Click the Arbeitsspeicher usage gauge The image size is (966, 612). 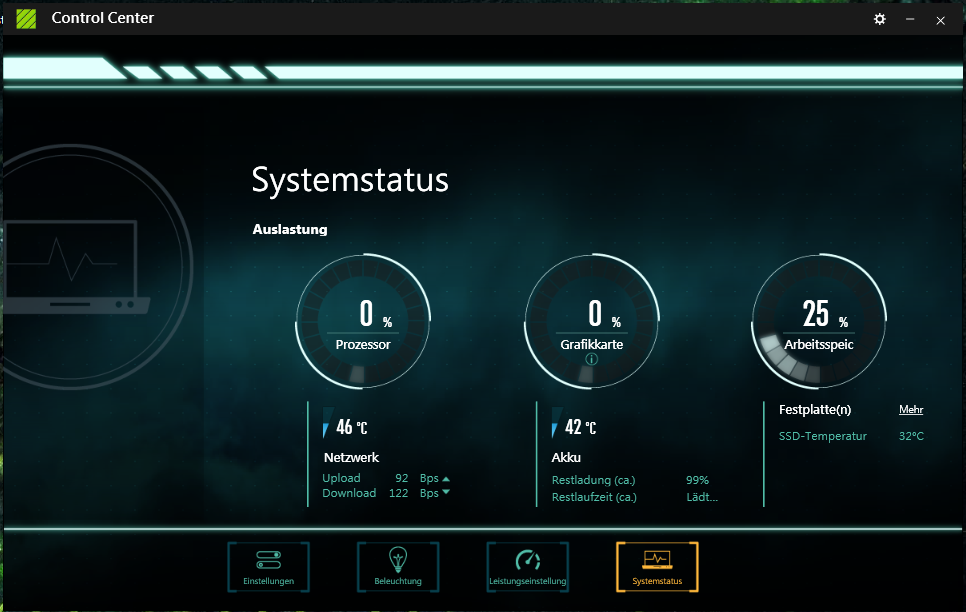pos(819,321)
